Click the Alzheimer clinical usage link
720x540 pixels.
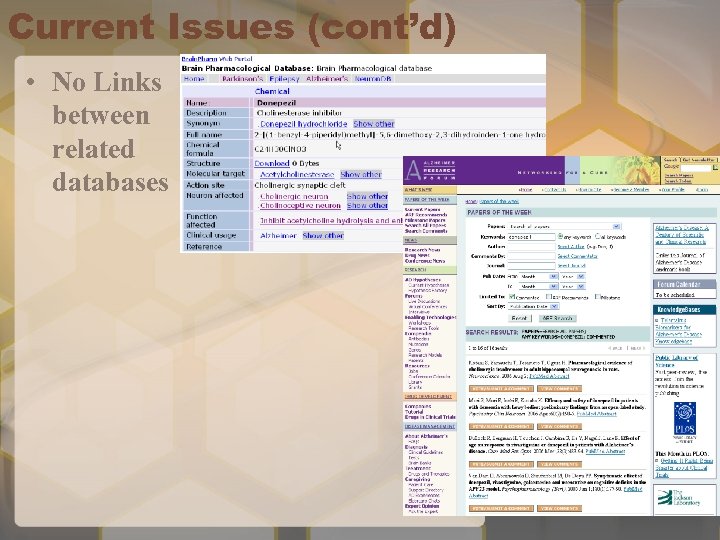coord(278,236)
